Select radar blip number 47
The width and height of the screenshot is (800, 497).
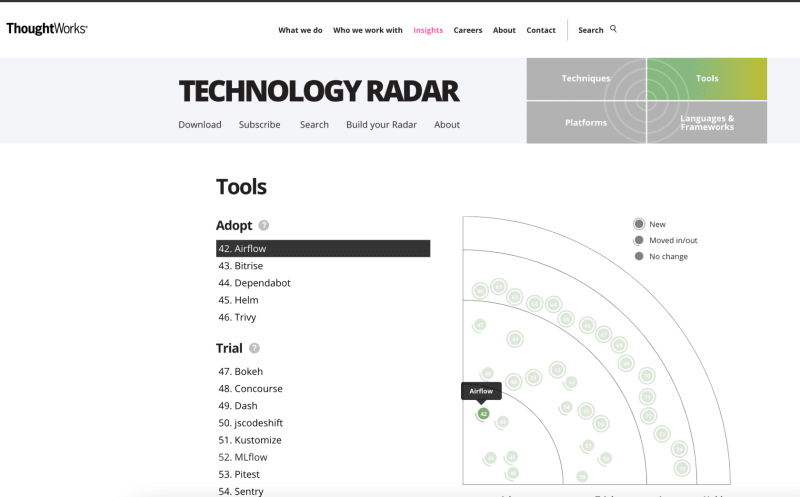[x=480, y=325]
